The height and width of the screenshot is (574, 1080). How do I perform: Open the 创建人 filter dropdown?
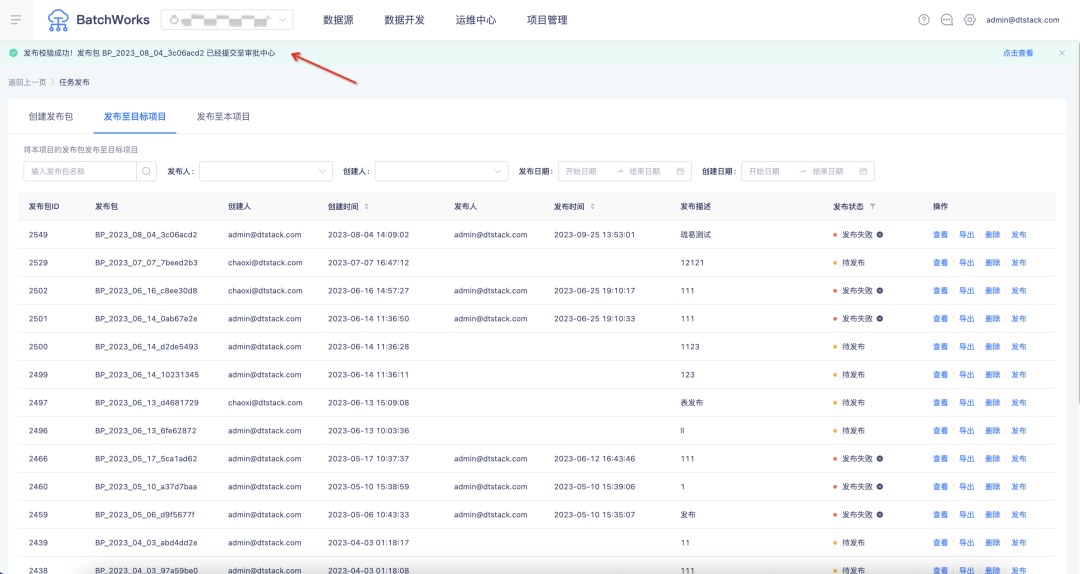(441, 171)
